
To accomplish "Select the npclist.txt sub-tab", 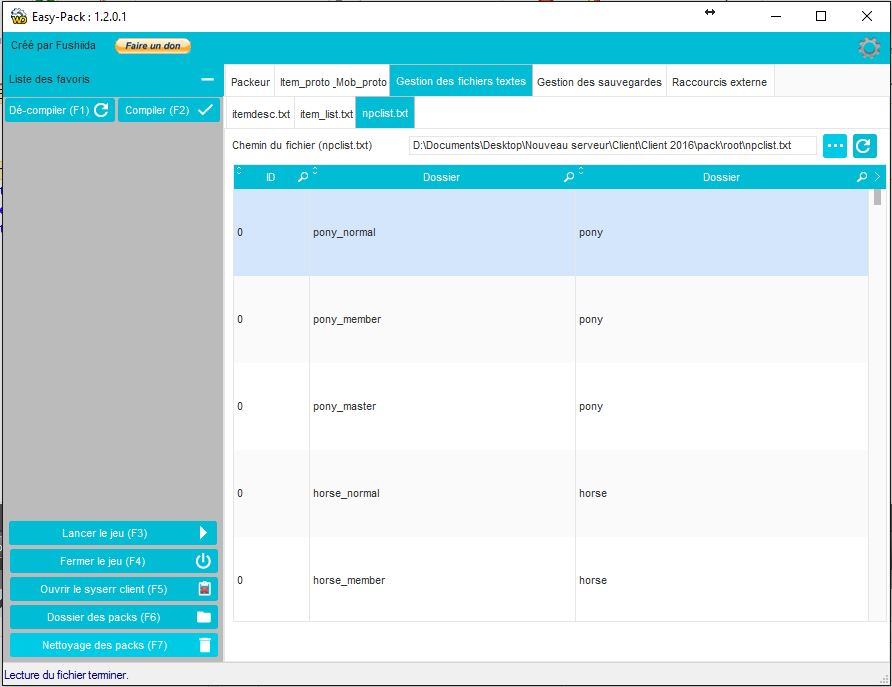I will point(385,113).
